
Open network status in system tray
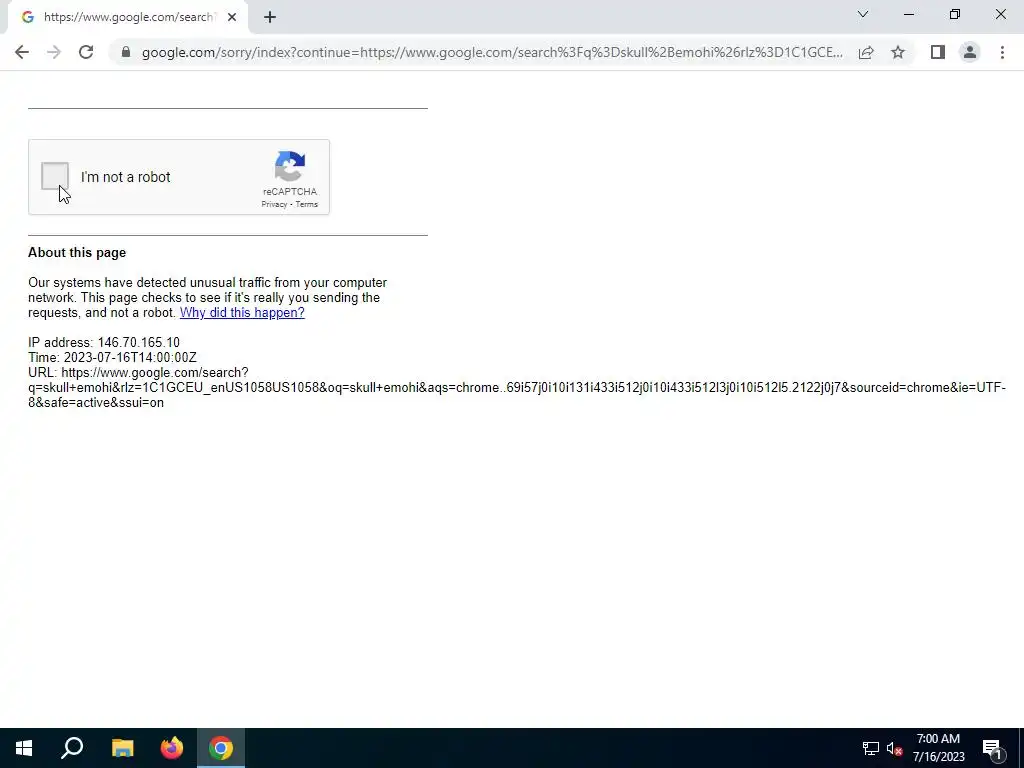pos(871,748)
